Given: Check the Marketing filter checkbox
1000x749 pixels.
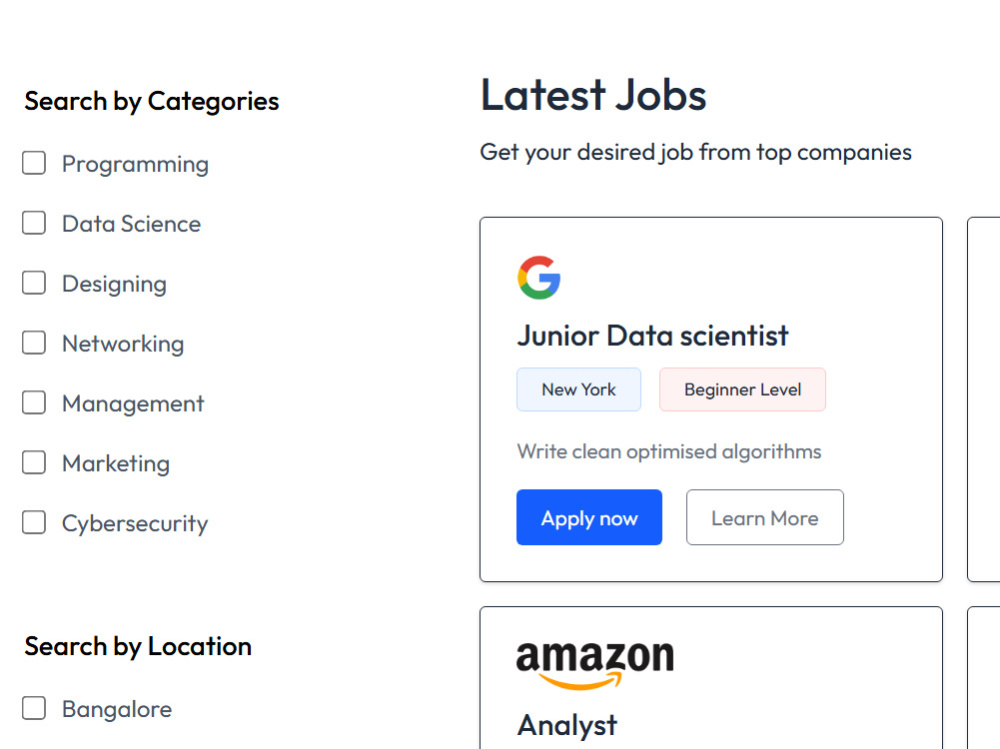Looking at the screenshot, I should point(34,463).
